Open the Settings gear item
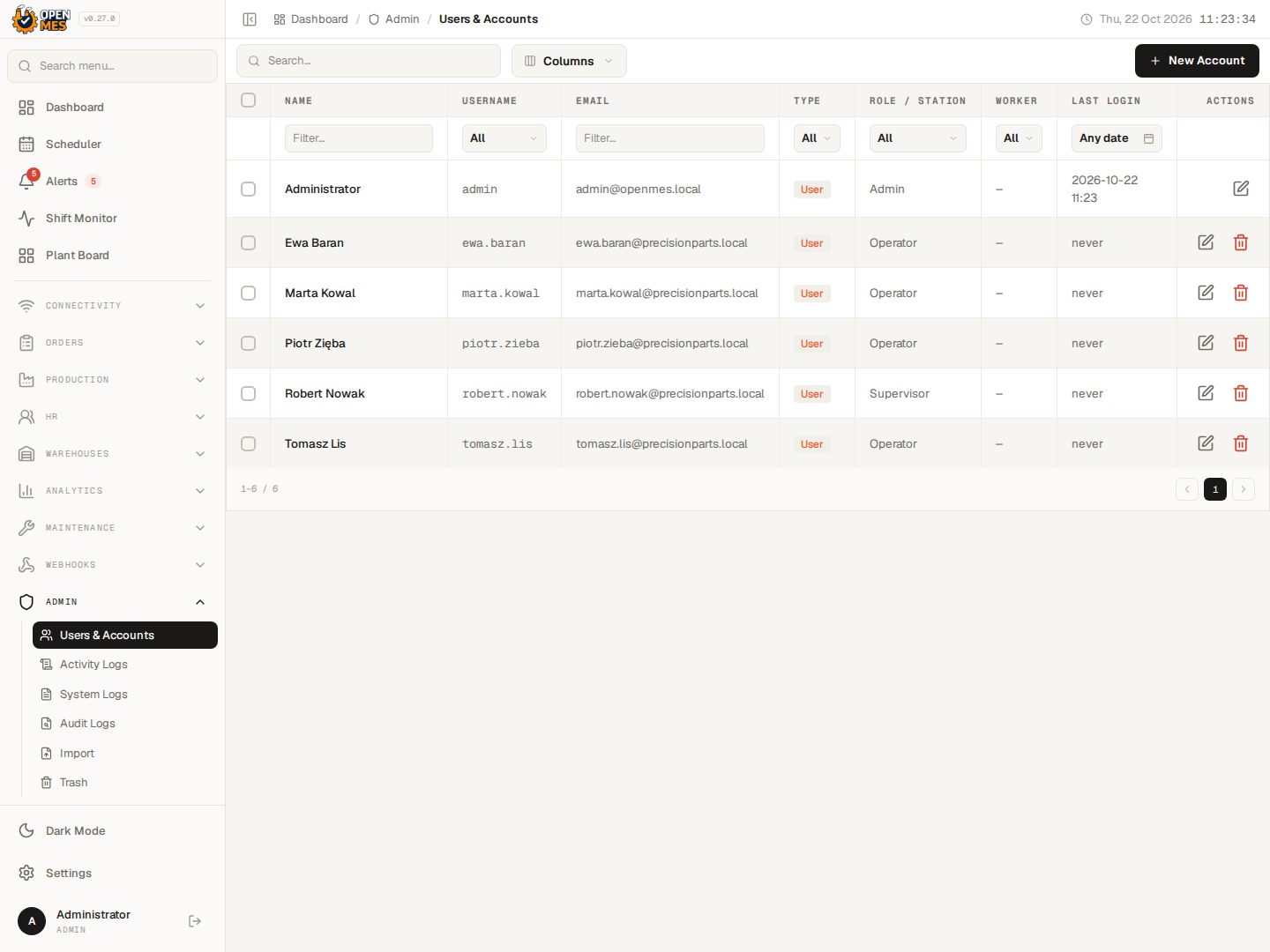This screenshot has height=952, width=1270. 112,873
